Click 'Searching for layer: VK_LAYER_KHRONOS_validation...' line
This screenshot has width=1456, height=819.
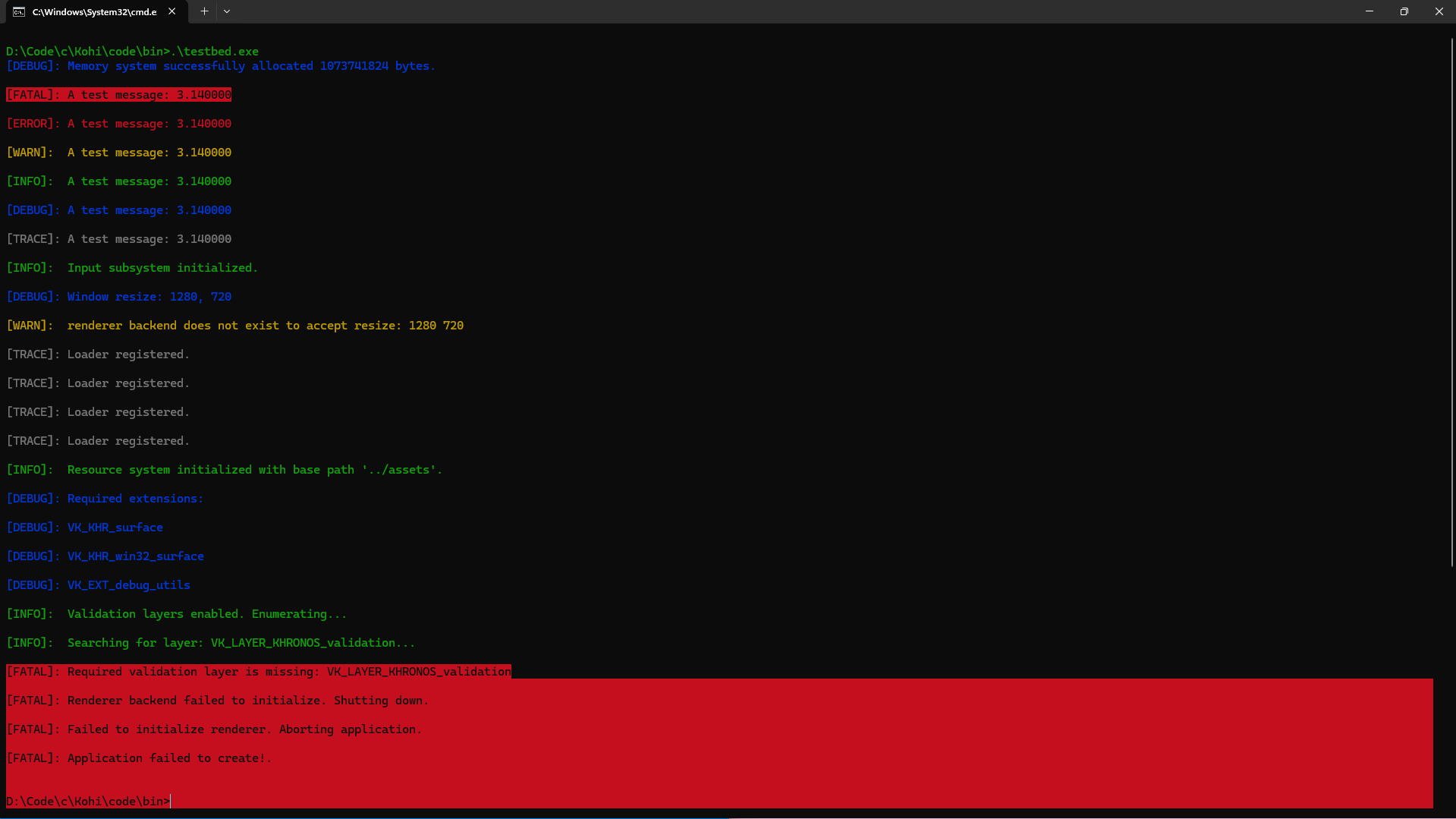(211, 643)
